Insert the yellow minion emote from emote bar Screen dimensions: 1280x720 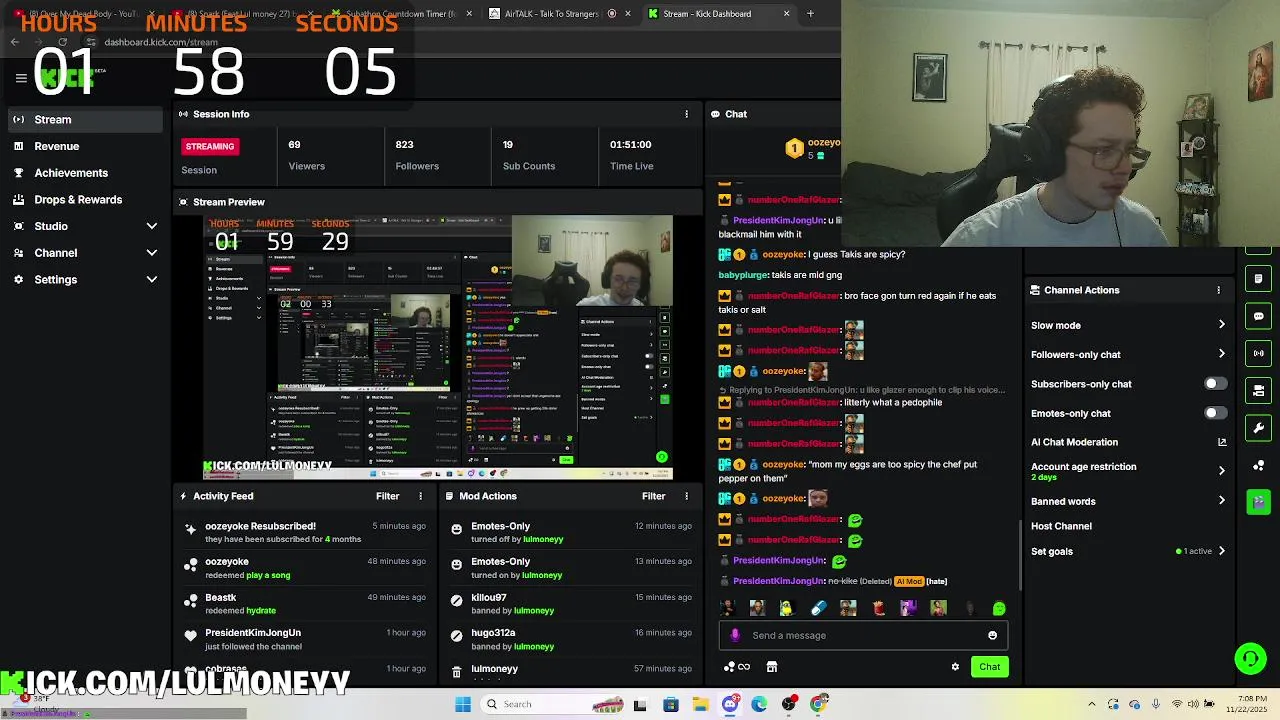coord(787,608)
